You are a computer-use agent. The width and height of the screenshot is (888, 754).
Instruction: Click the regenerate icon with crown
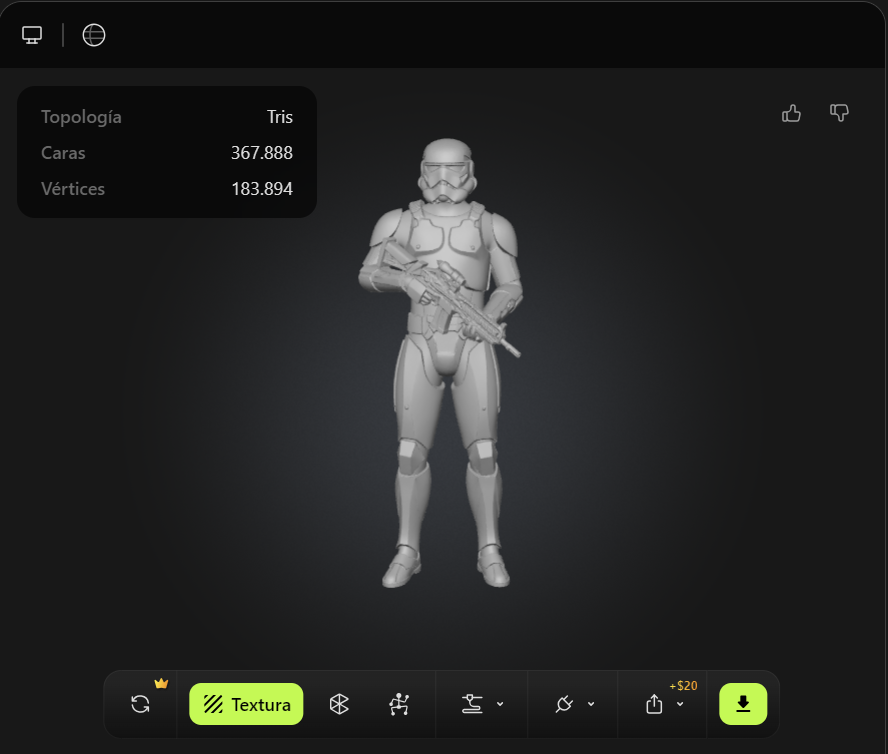(140, 704)
